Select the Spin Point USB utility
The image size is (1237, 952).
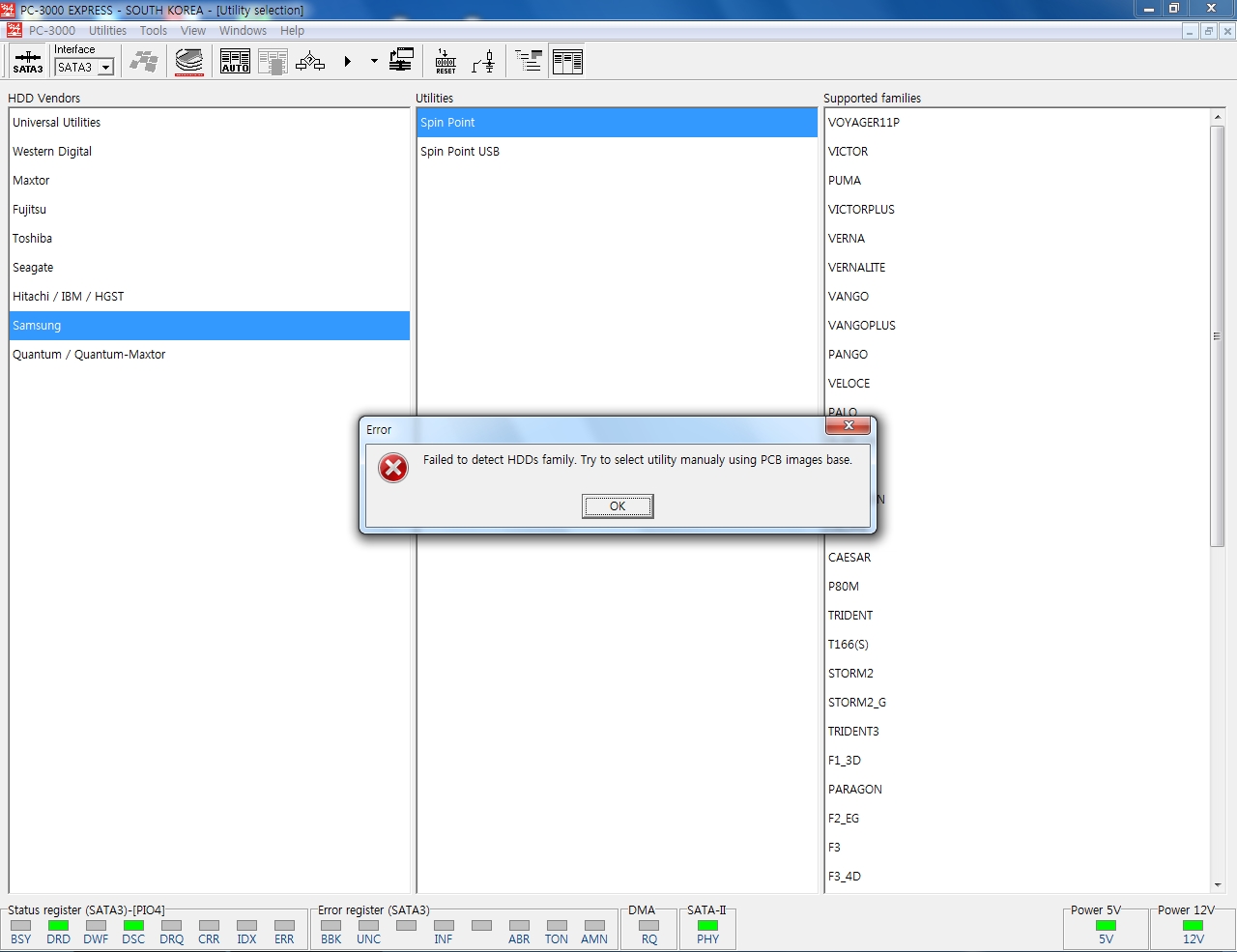click(618, 152)
